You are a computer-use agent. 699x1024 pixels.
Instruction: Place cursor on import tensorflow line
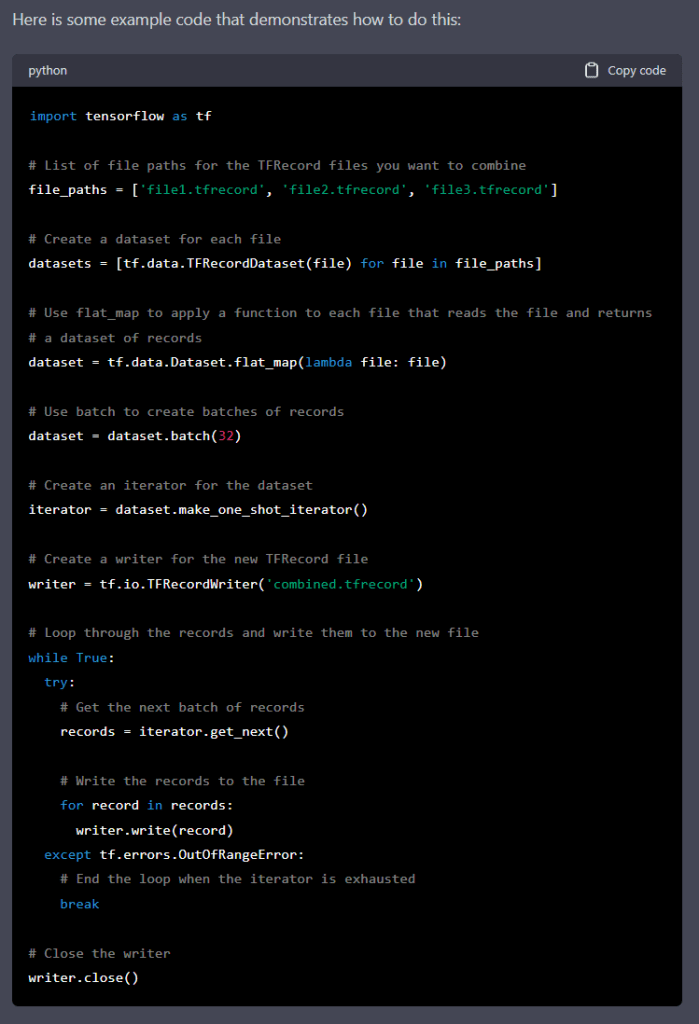pyautogui.click(x=120, y=116)
